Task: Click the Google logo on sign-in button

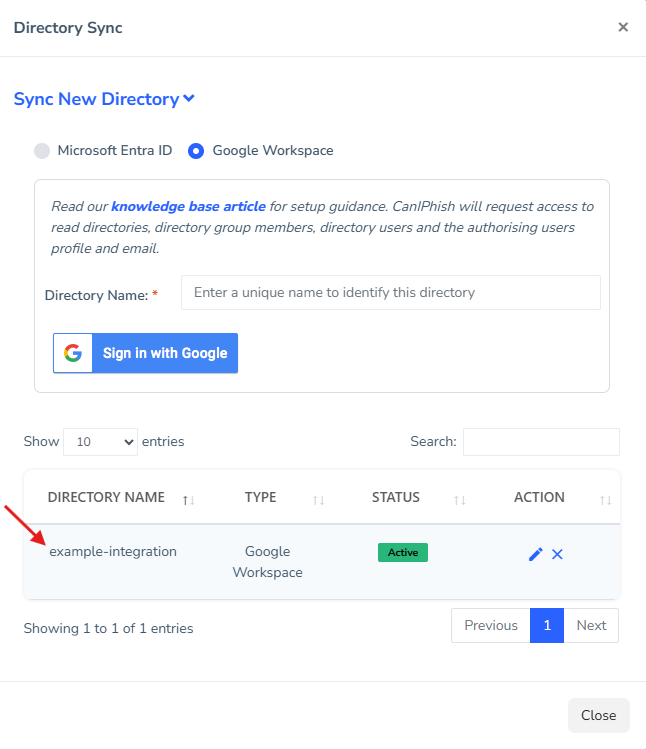Action: tap(73, 353)
